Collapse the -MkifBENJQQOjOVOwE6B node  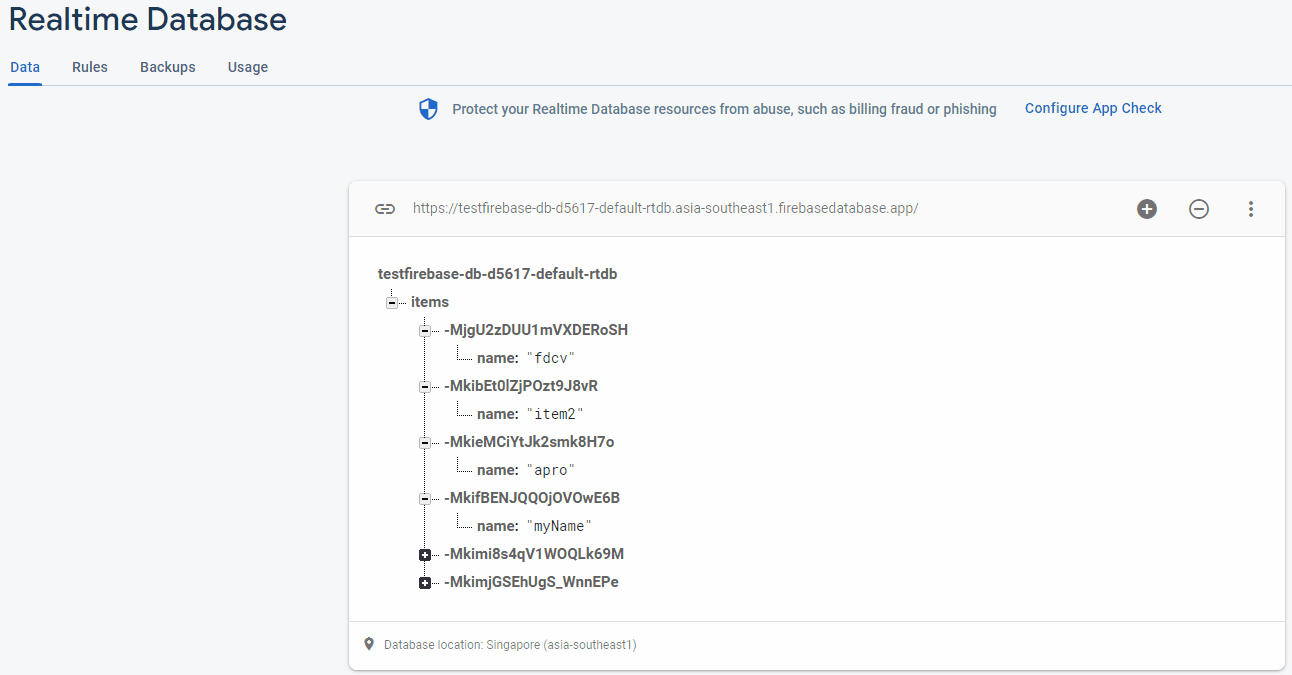coord(424,498)
